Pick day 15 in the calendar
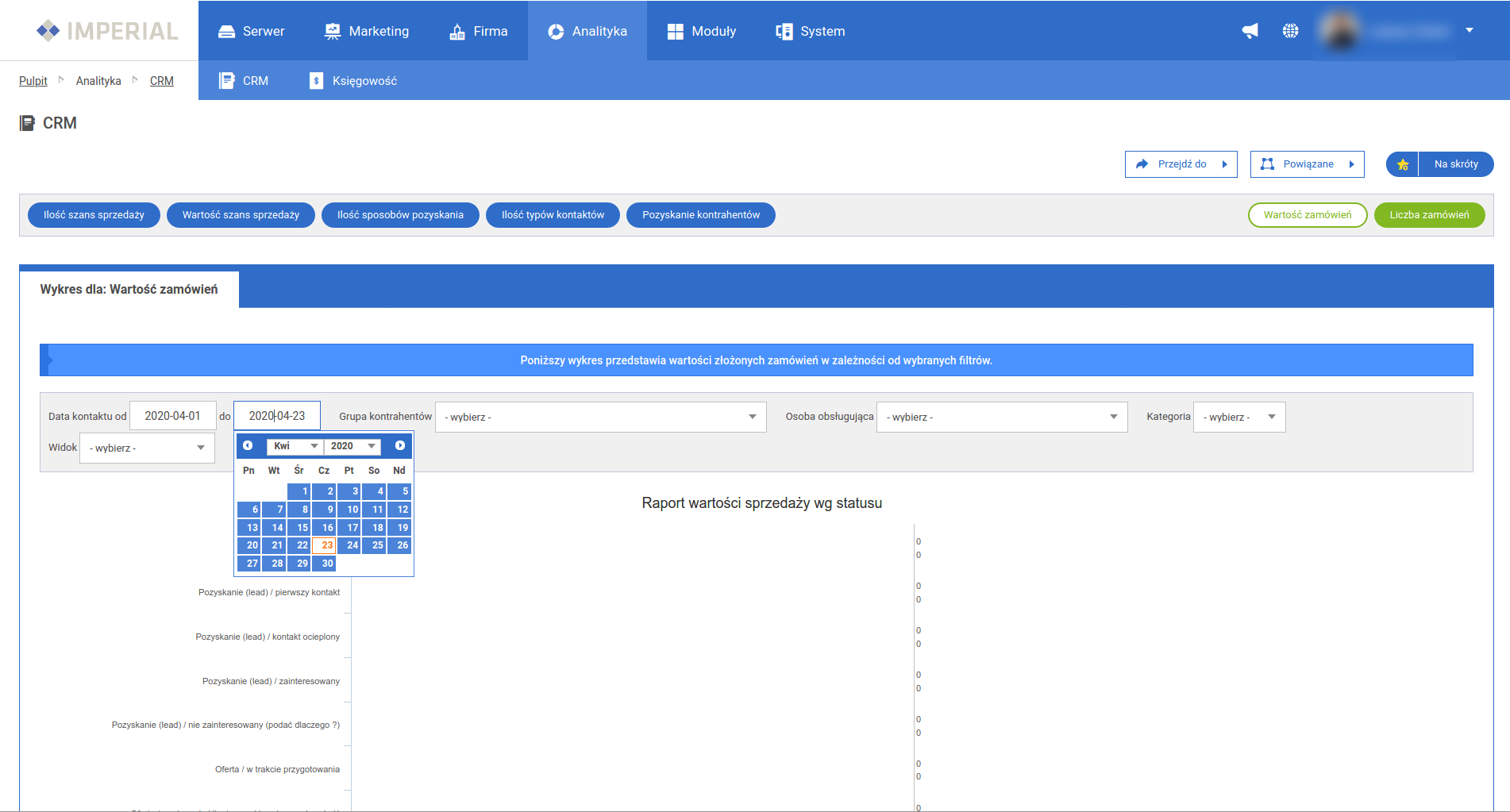This screenshot has width=1510, height=812. [299, 528]
